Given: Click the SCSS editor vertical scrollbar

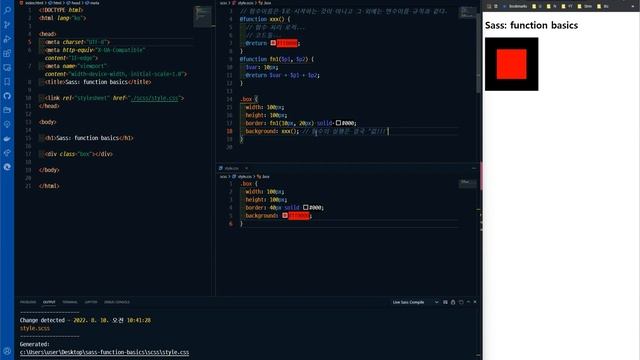Looking at the screenshot, I should coord(479,52).
